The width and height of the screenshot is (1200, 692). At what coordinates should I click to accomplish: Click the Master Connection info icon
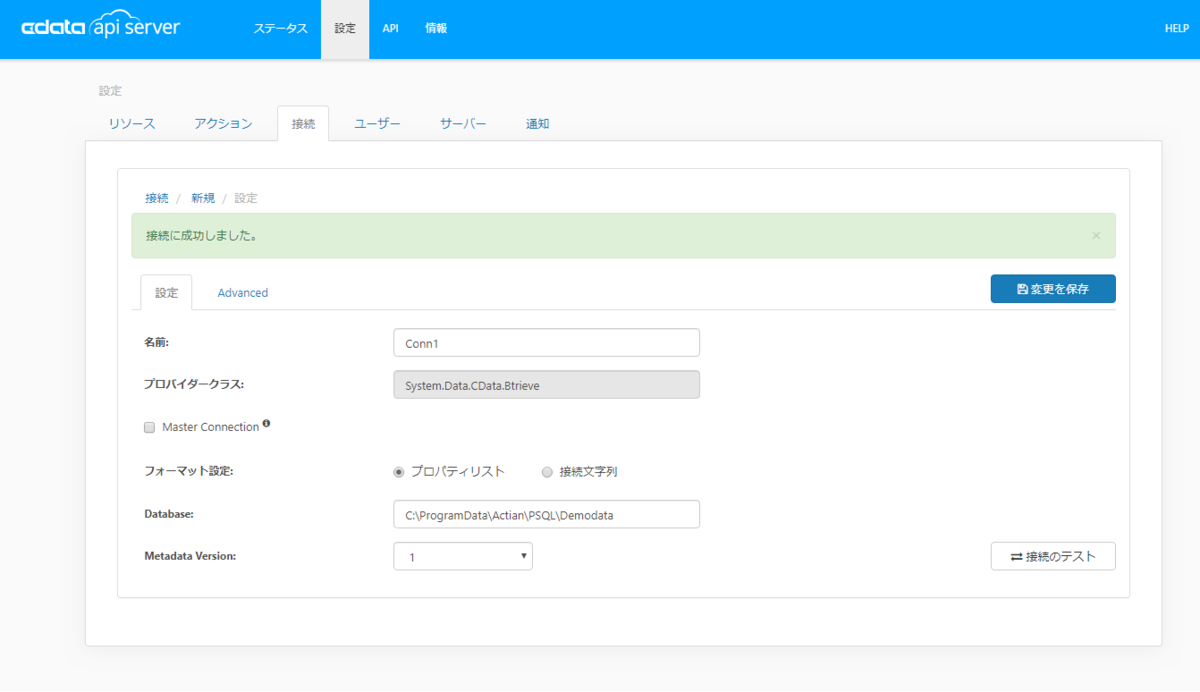click(267, 424)
